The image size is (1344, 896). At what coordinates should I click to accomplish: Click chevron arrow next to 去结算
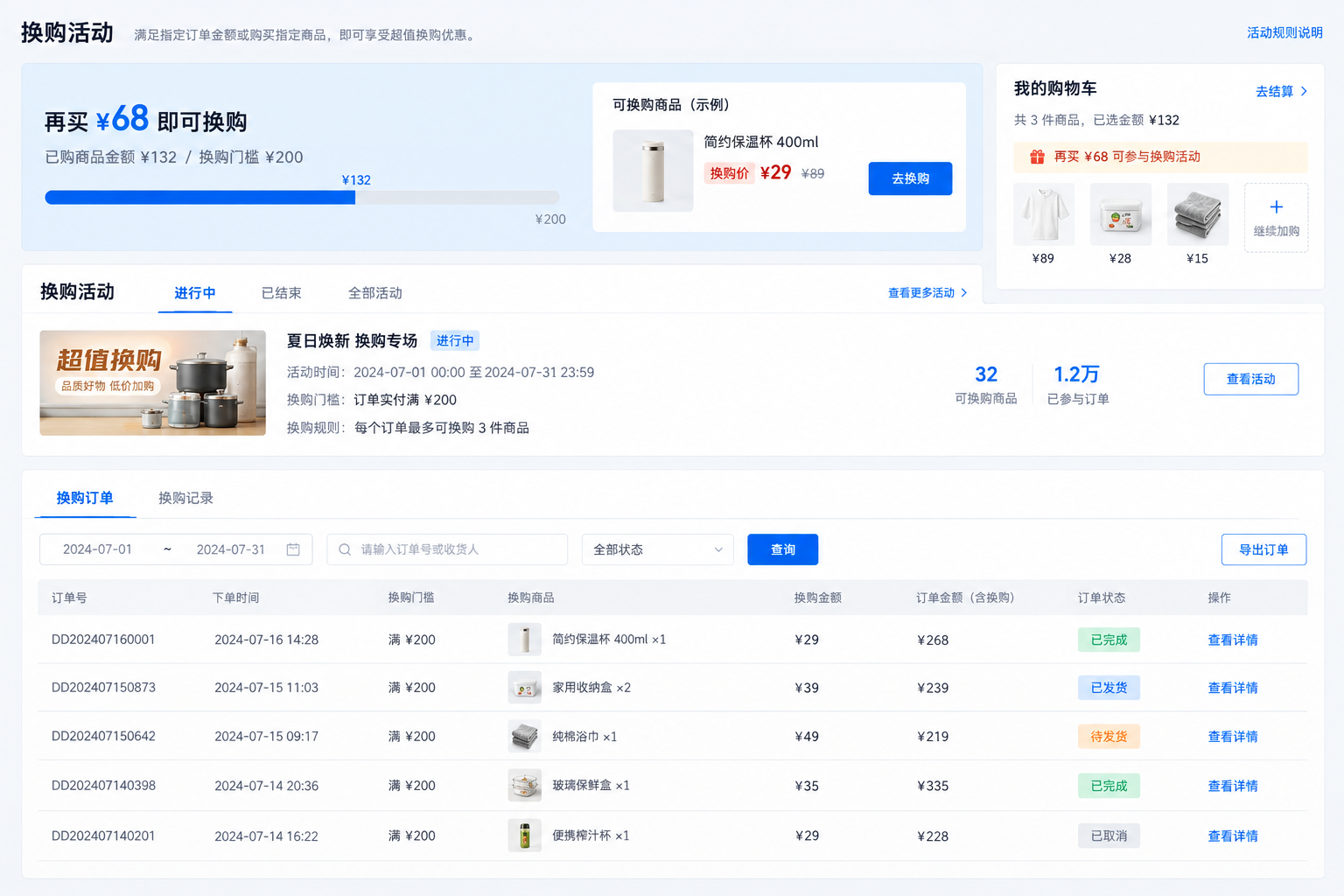[1304, 91]
